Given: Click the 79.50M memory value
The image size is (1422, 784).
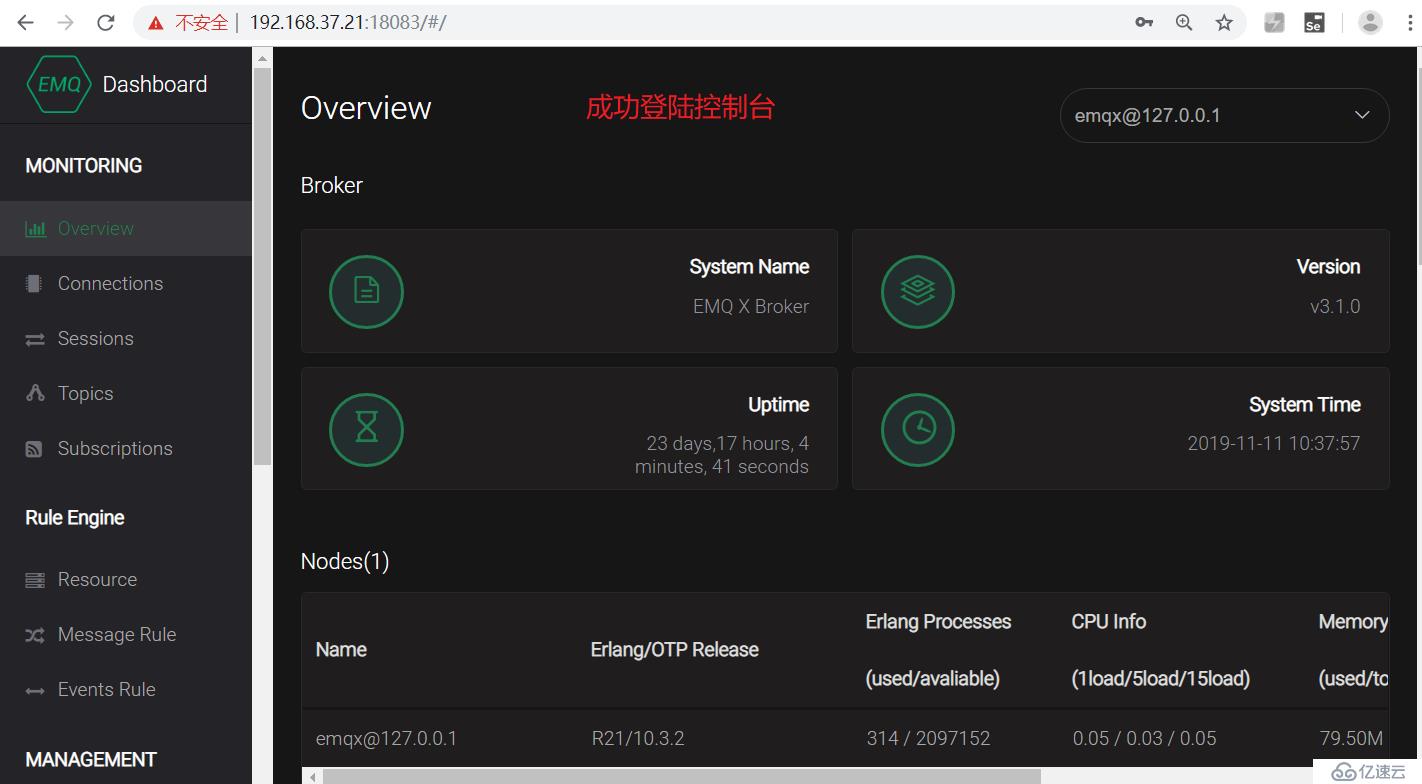Looking at the screenshot, I should click(x=1351, y=738).
